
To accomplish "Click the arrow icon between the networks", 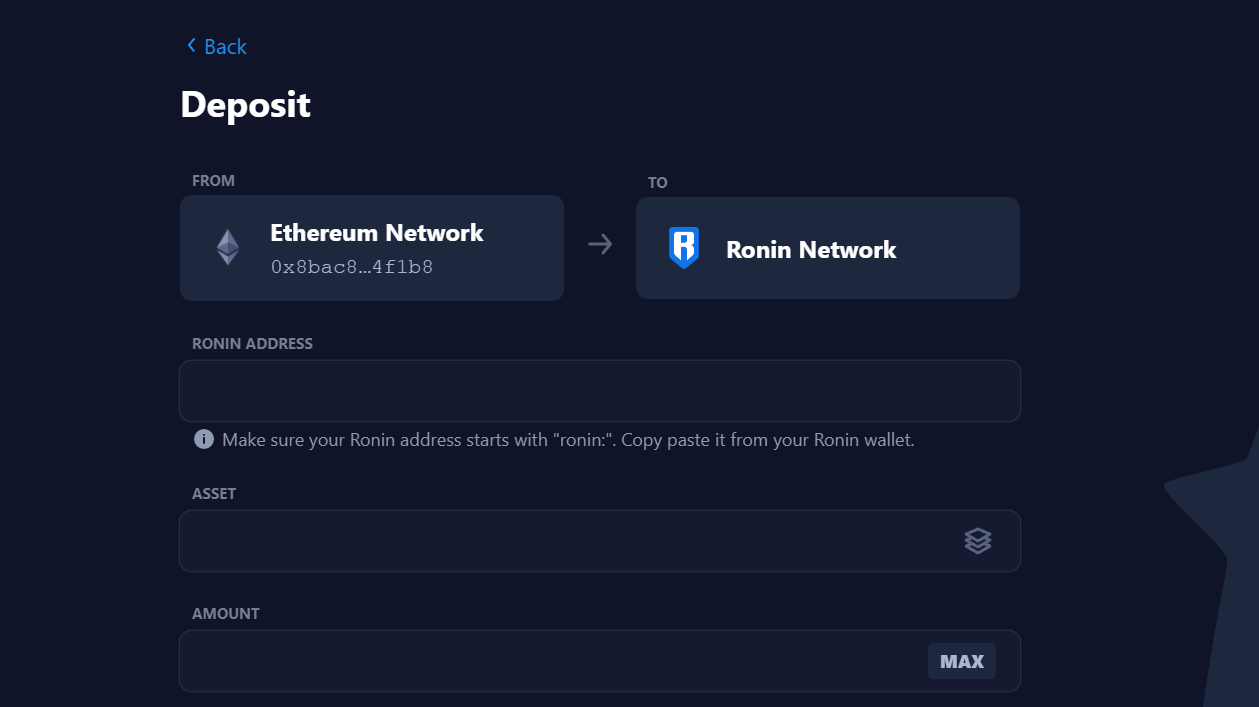I will click(600, 244).
